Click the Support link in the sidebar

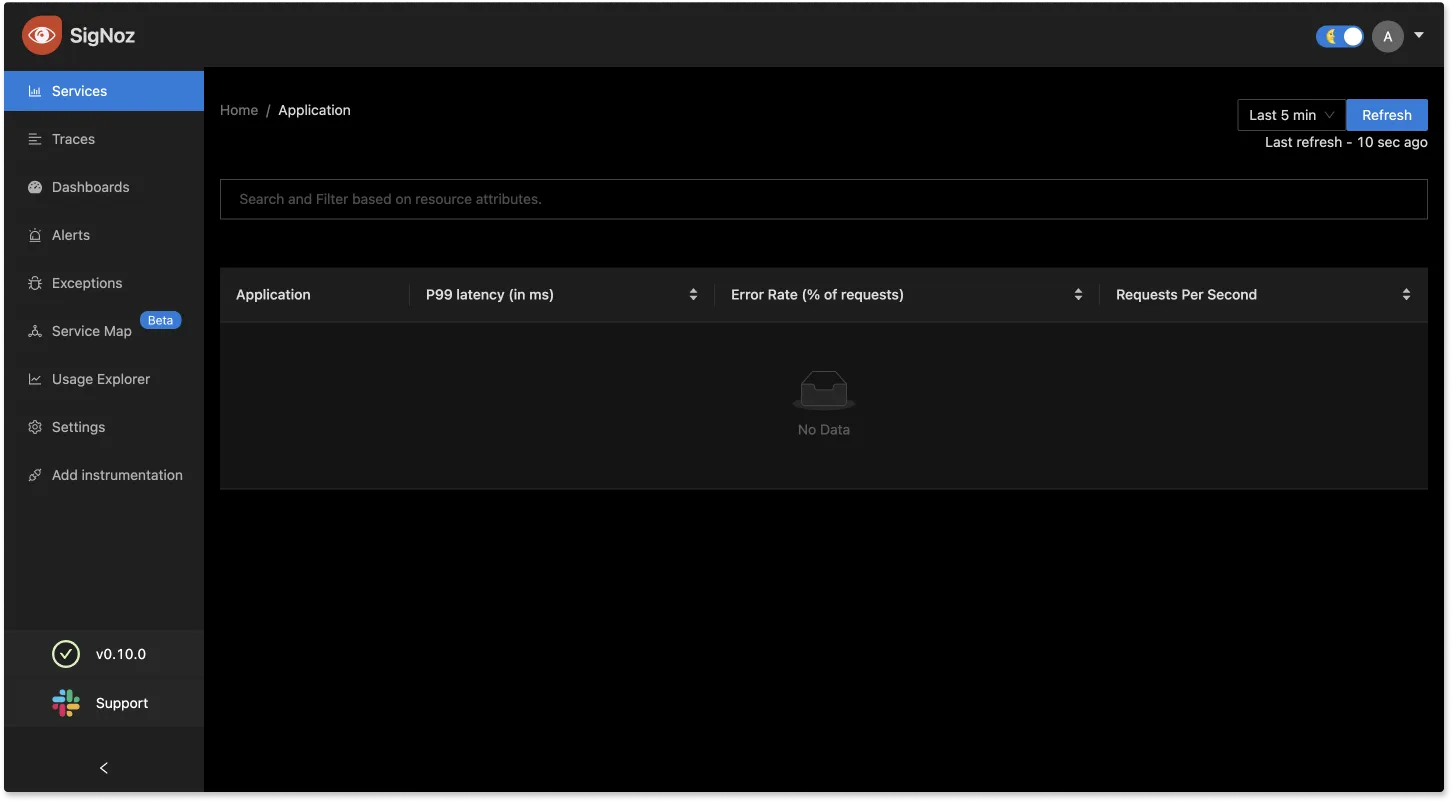(x=122, y=703)
